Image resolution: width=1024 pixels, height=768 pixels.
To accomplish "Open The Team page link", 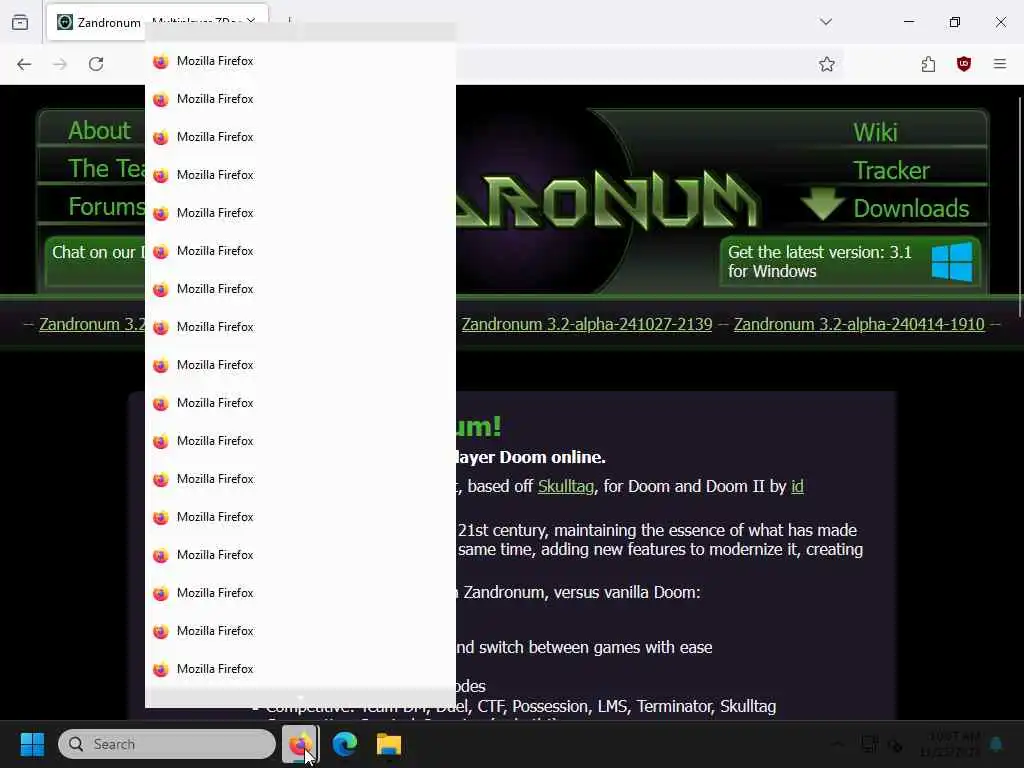I will 106,168.
